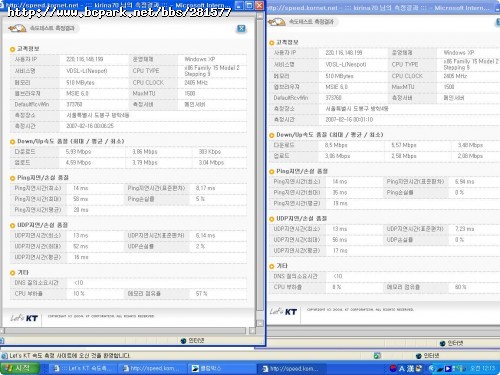Viewport: 500px width, 375px height.
Task: Click the Let's KT logo in left window footer
Action: [24, 318]
